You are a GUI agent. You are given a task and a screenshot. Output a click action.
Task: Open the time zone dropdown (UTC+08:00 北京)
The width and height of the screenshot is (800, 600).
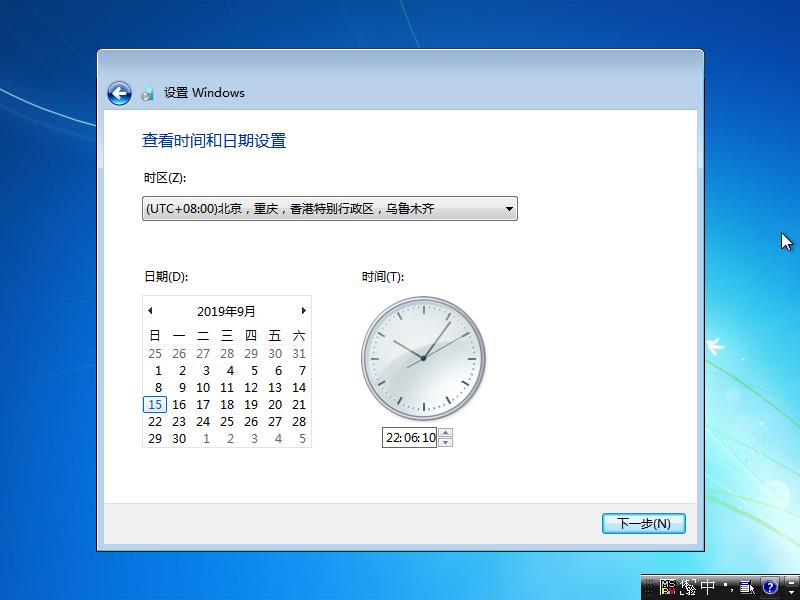coord(330,208)
